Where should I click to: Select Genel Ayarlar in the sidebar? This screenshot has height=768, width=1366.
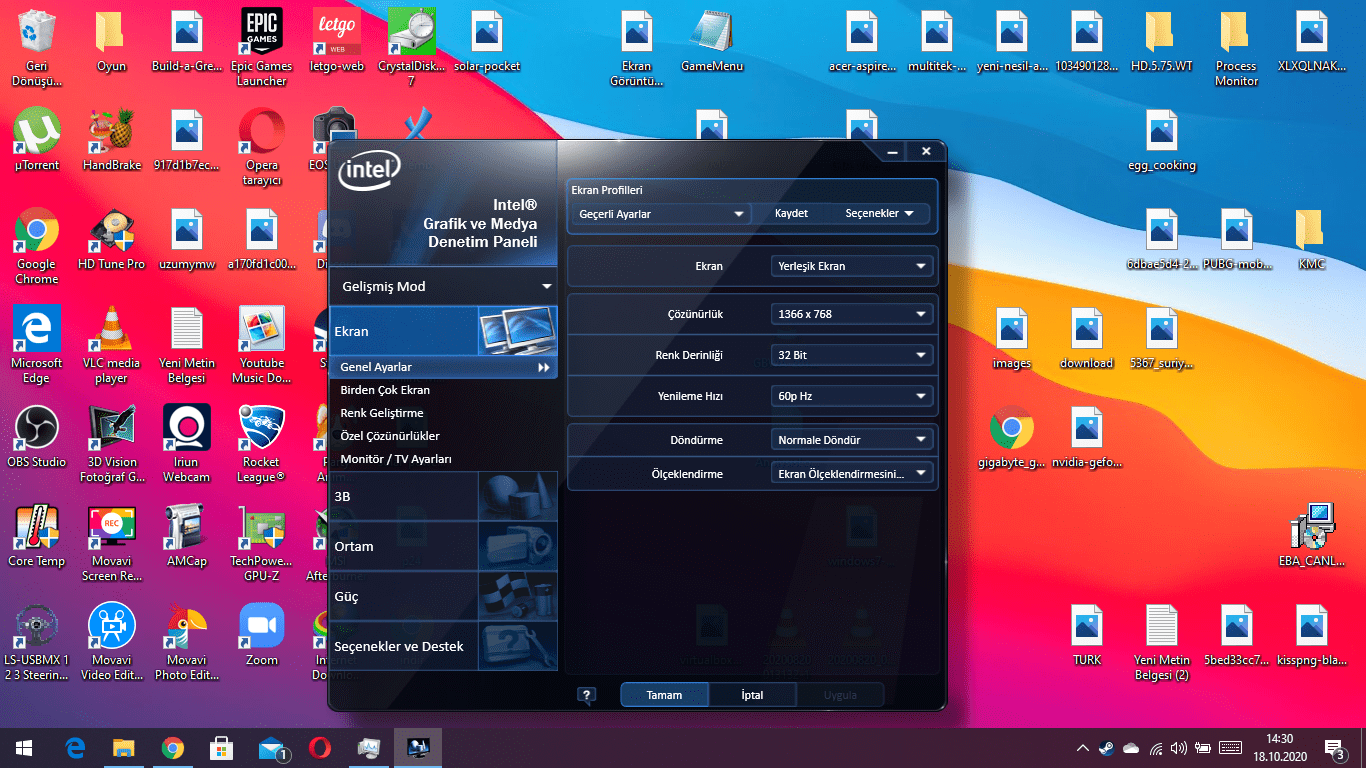pyautogui.click(x=443, y=367)
